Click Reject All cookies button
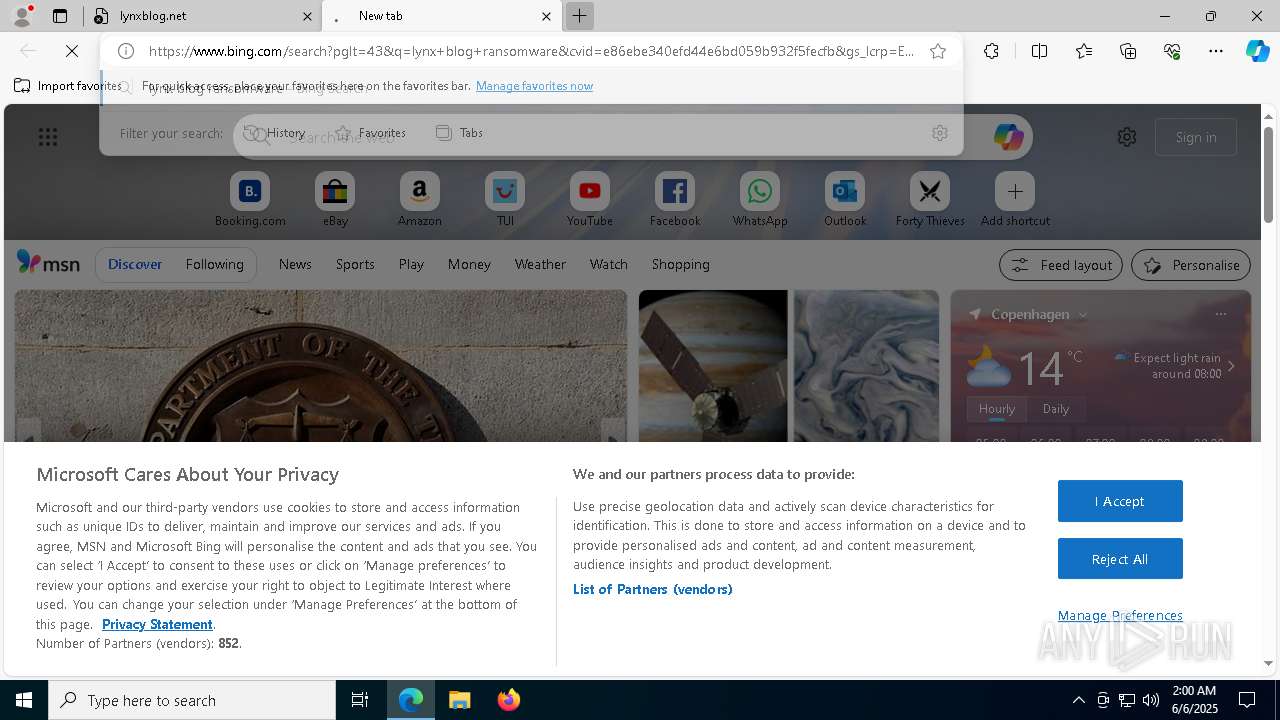The image size is (1280, 720). [x=1120, y=559]
